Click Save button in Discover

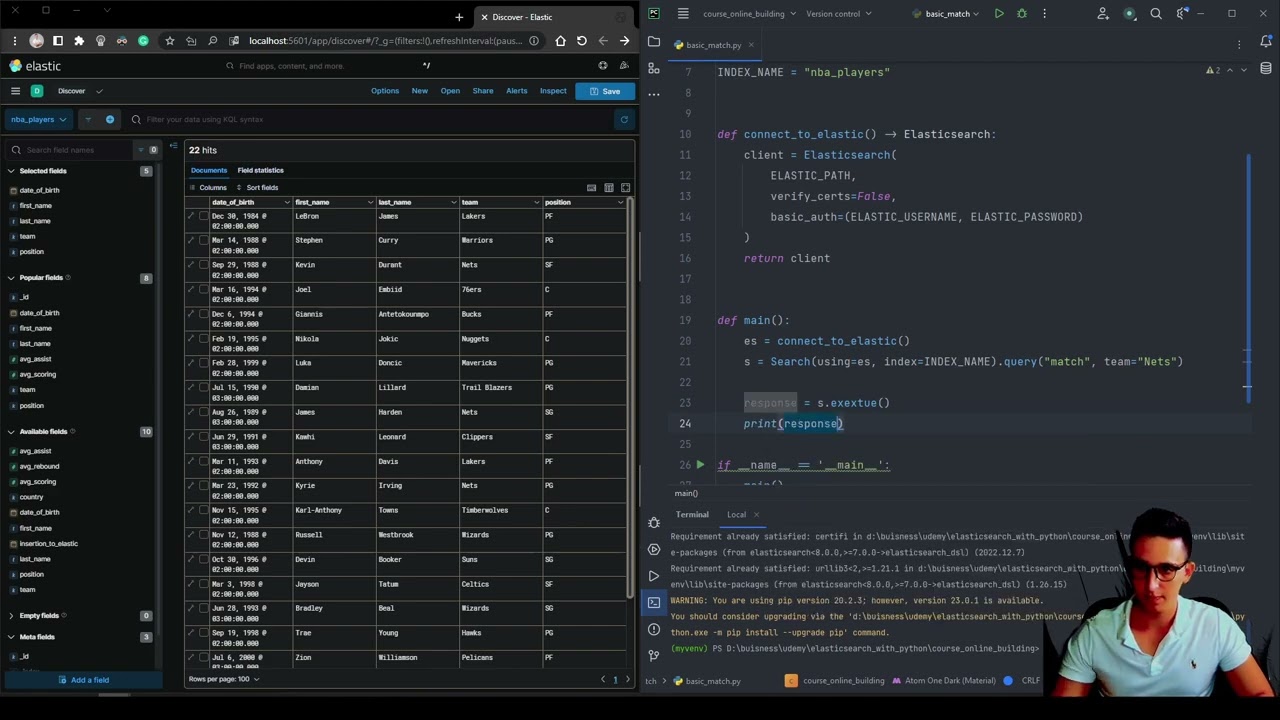604,91
